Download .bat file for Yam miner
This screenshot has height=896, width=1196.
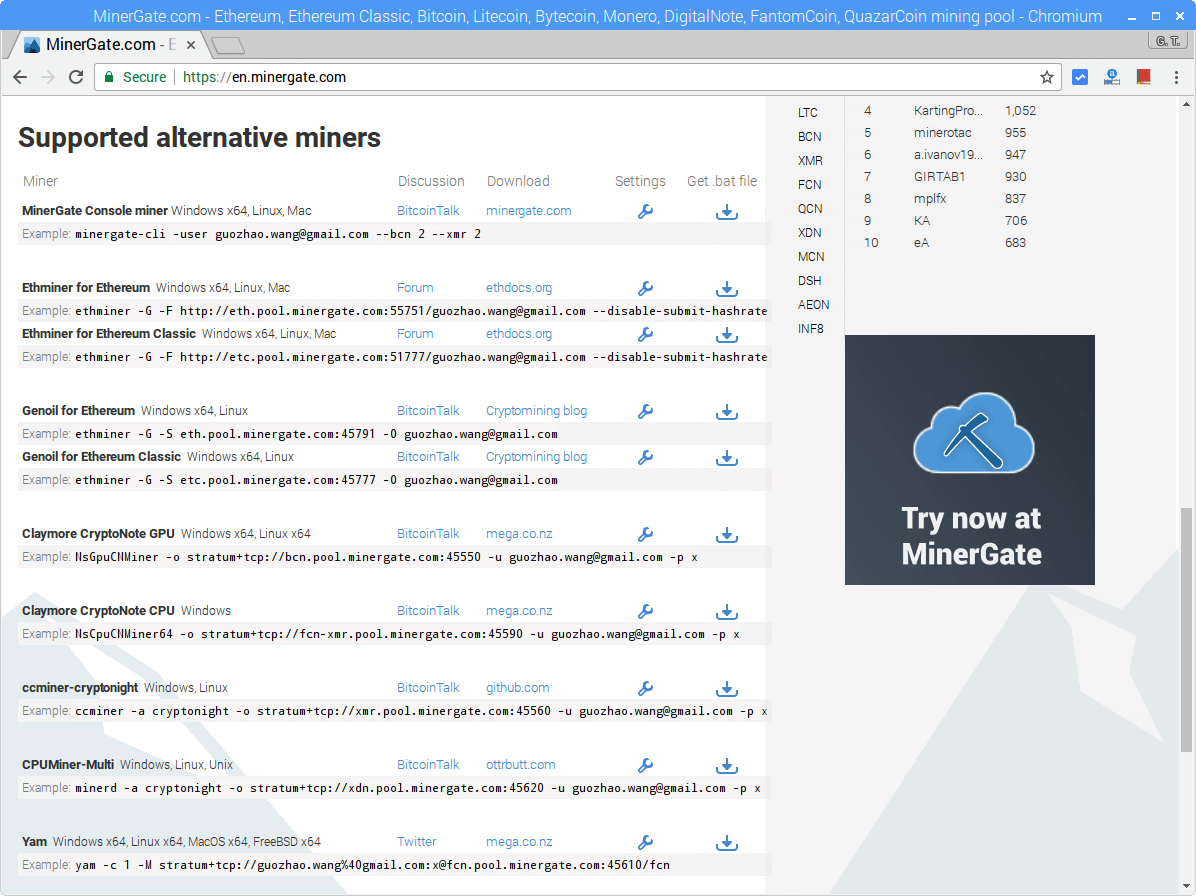[727, 842]
